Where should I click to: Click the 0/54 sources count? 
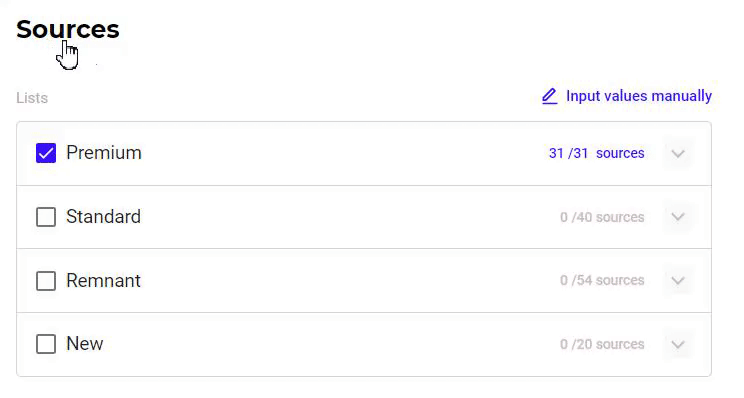click(602, 280)
